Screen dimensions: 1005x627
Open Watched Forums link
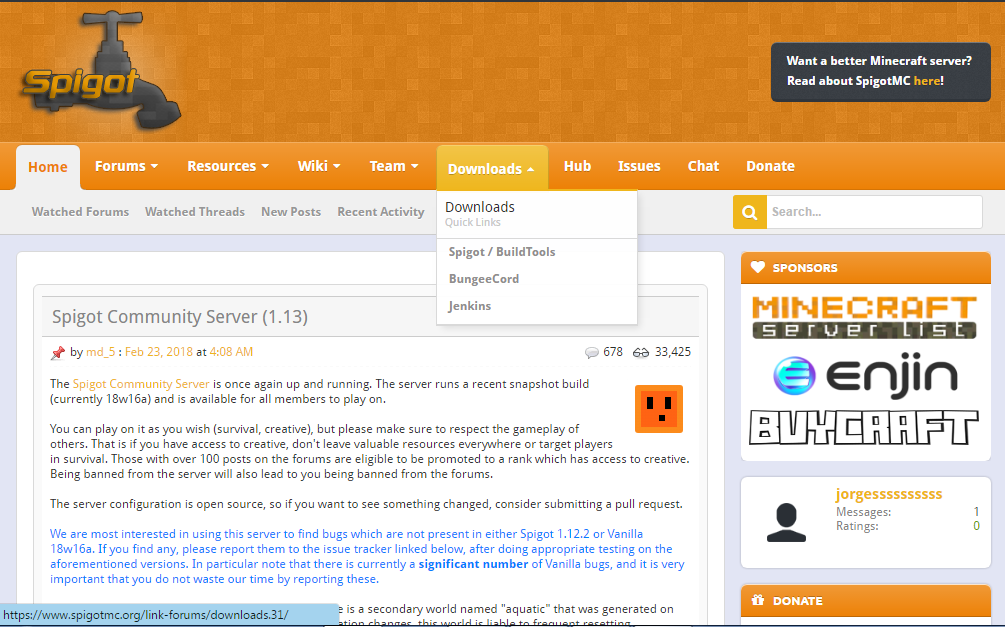click(80, 212)
